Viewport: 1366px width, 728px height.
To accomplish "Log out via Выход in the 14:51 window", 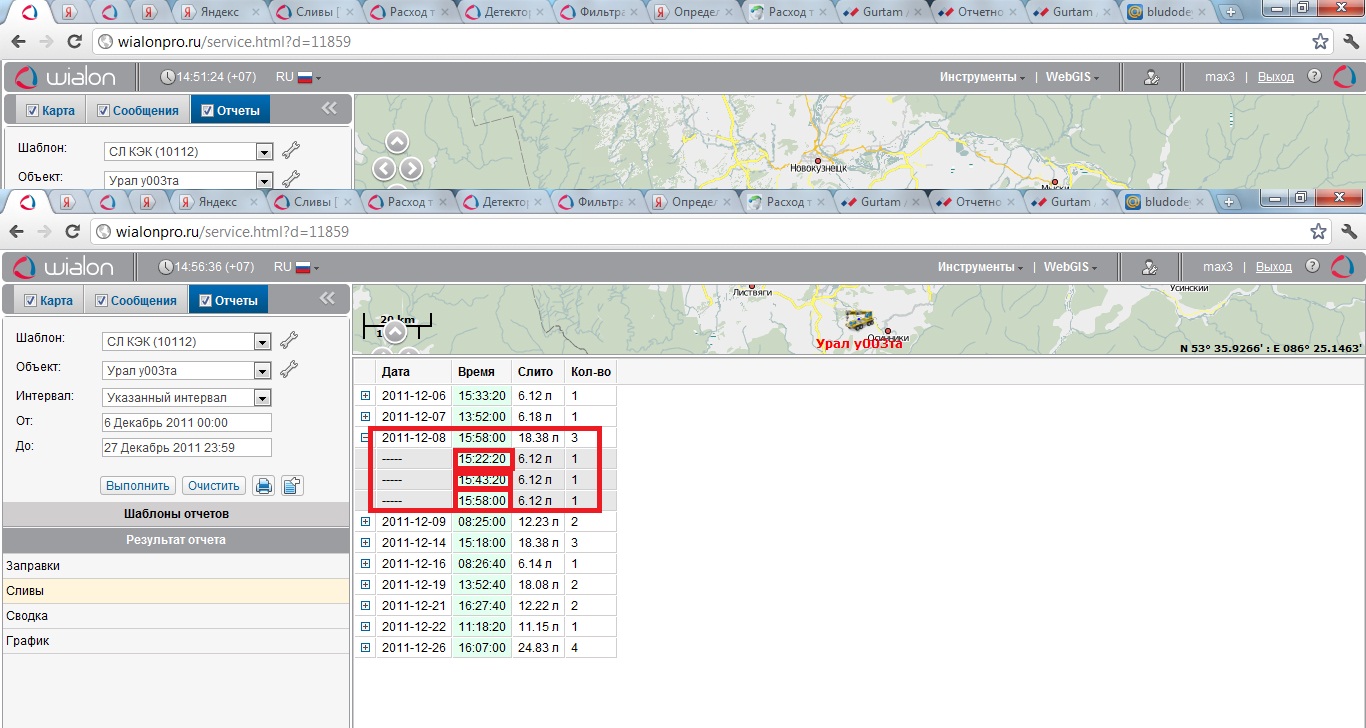I will (1276, 77).
